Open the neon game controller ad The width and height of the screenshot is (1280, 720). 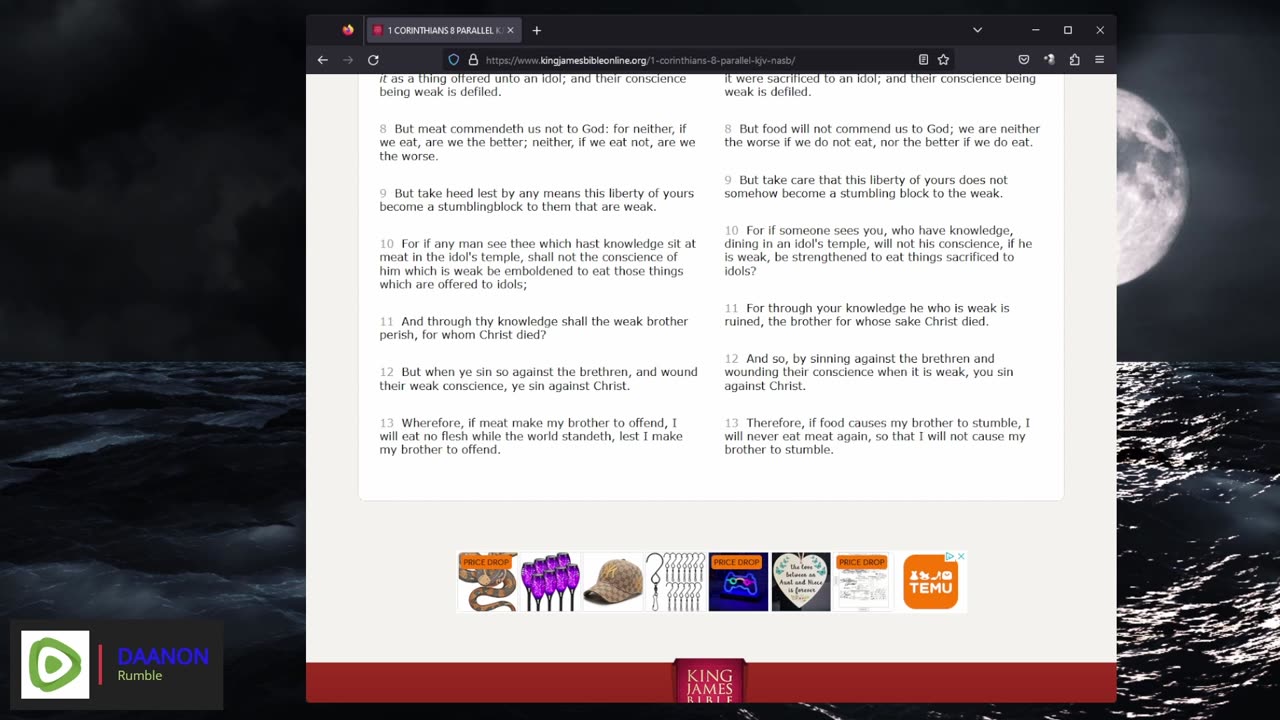(x=738, y=581)
